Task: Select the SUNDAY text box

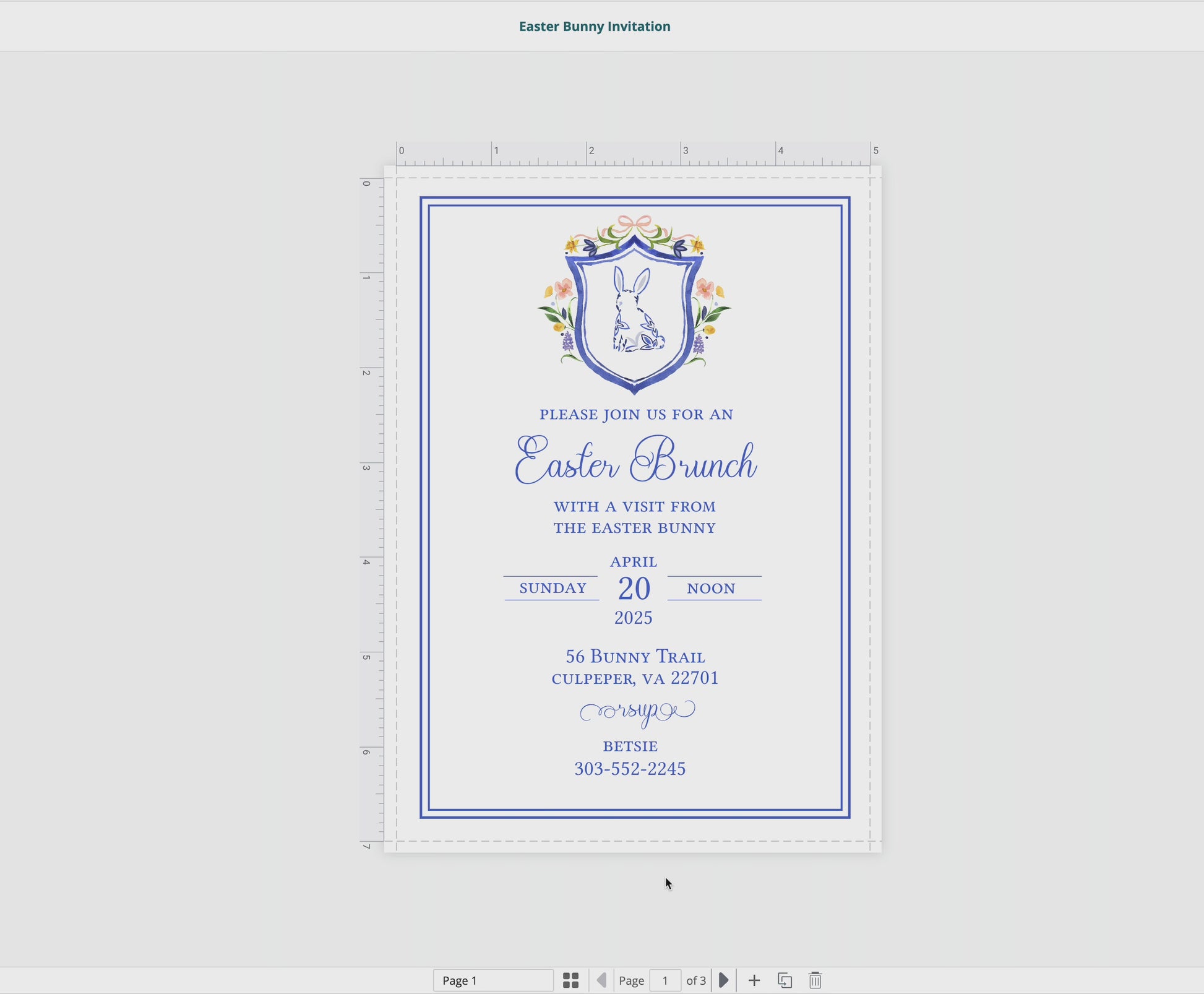Action: 553,588
